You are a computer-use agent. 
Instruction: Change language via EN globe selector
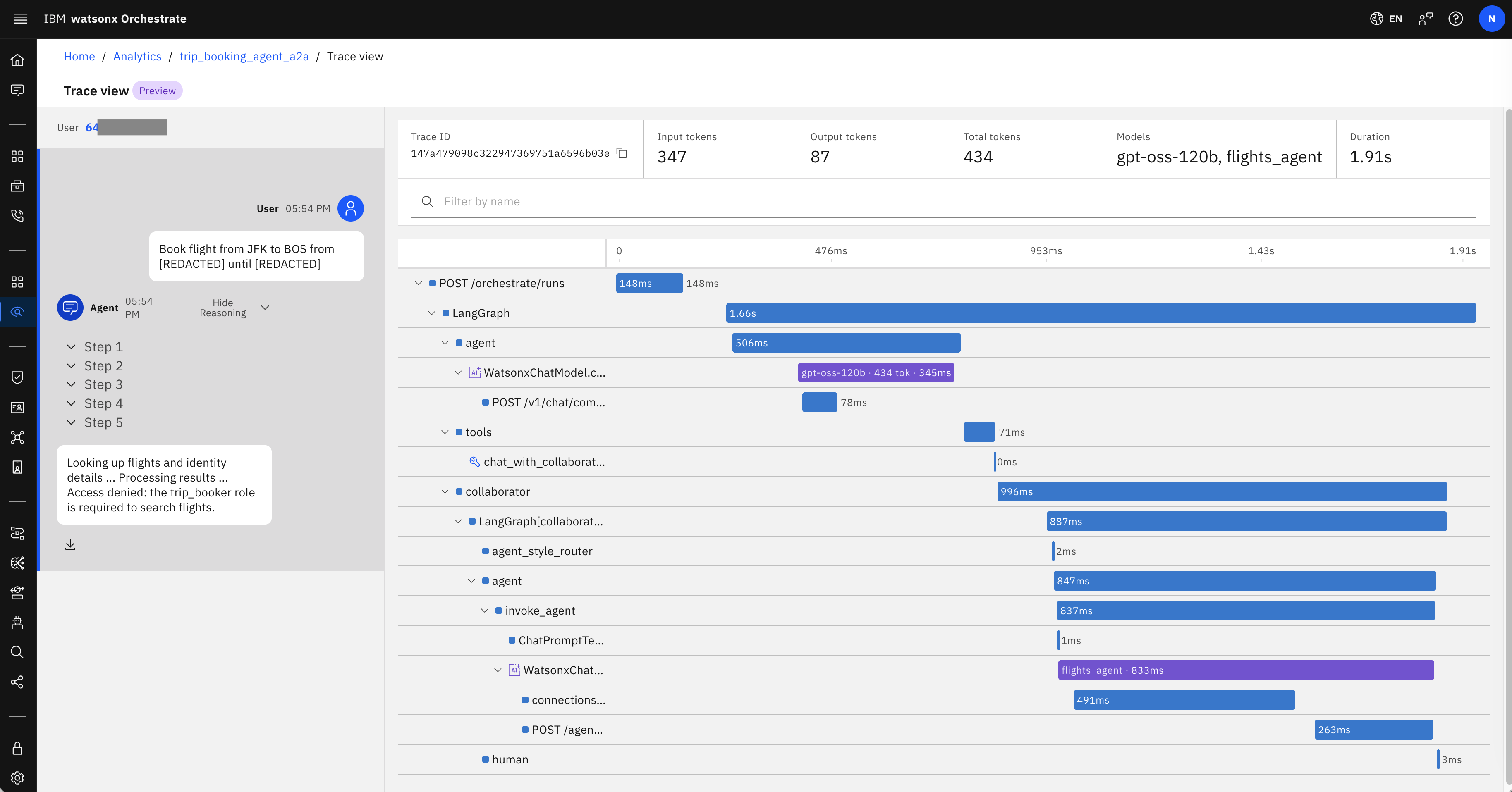pyautogui.click(x=1386, y=19)
